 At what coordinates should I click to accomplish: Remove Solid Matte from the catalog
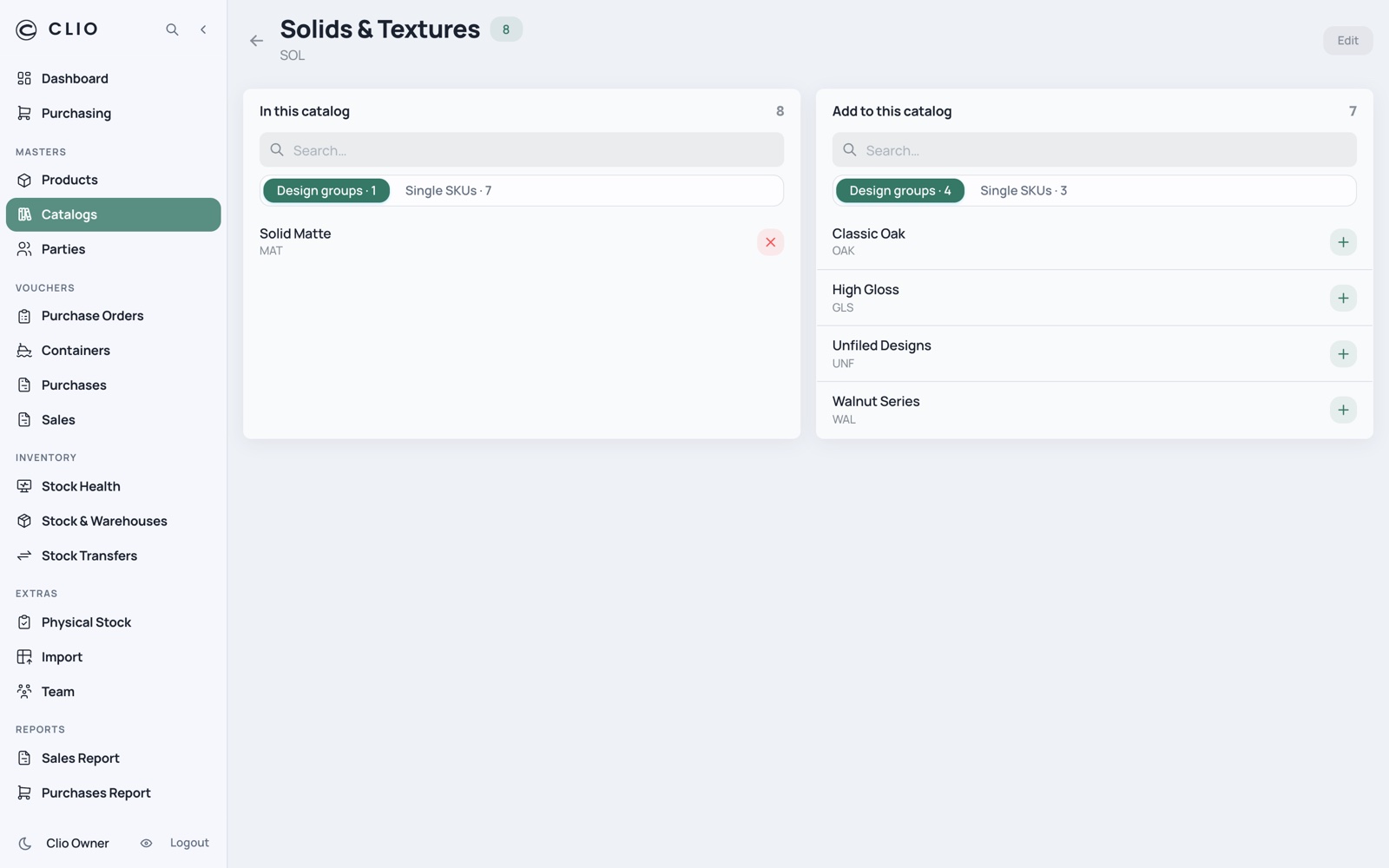point(770,242)
